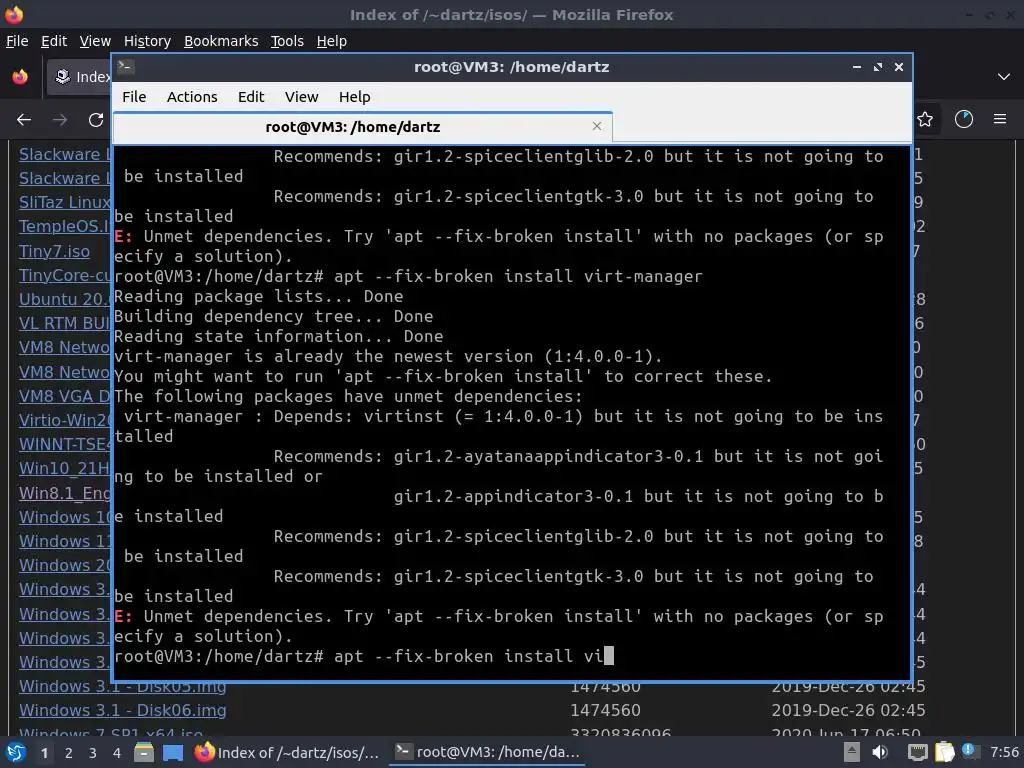Open the Win10_21H link
This screenshot has width=1024, height=768.
[65, 468]
